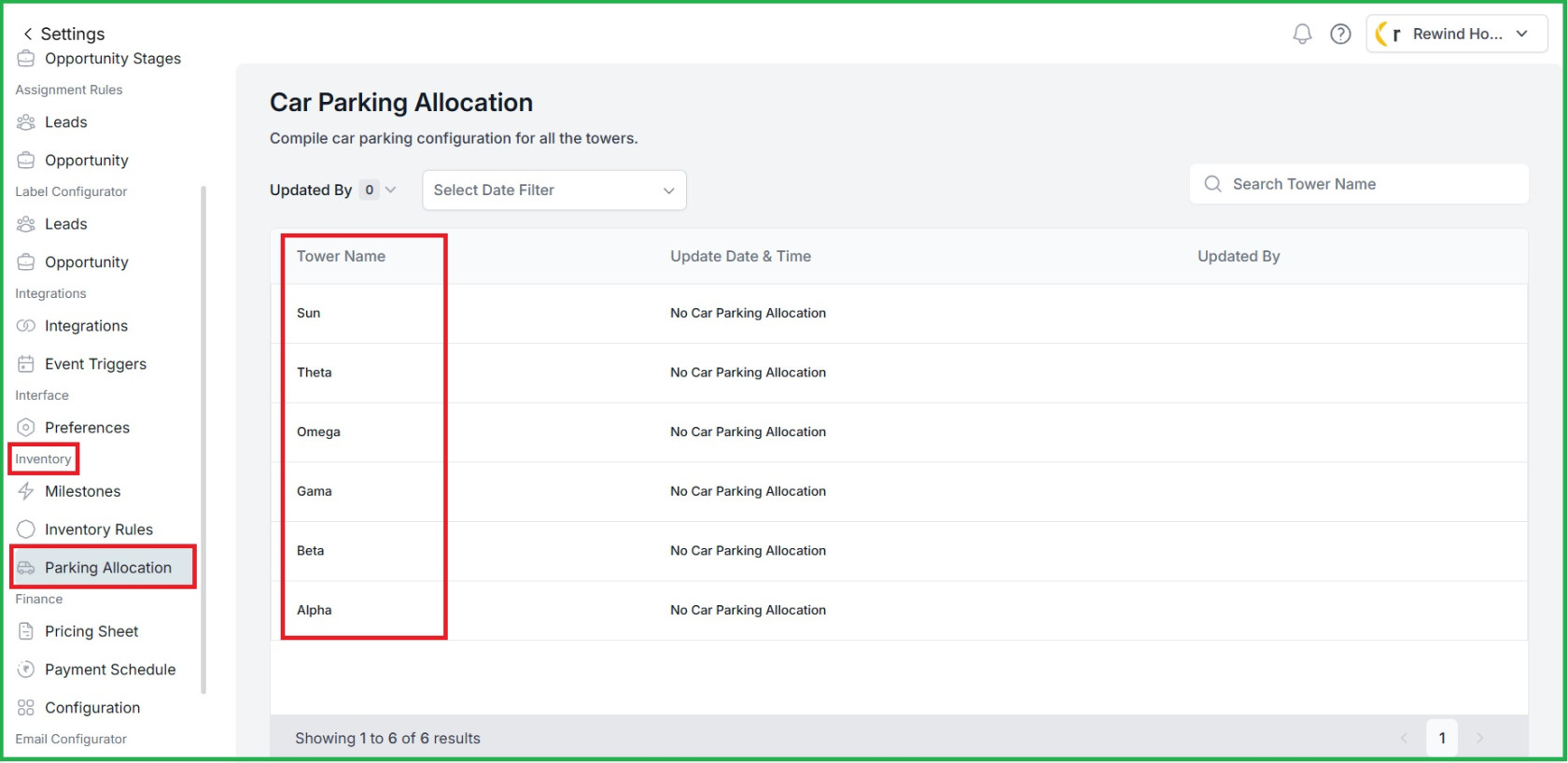
Task: Select the Sun tower row
Action: tap(900, 313)
